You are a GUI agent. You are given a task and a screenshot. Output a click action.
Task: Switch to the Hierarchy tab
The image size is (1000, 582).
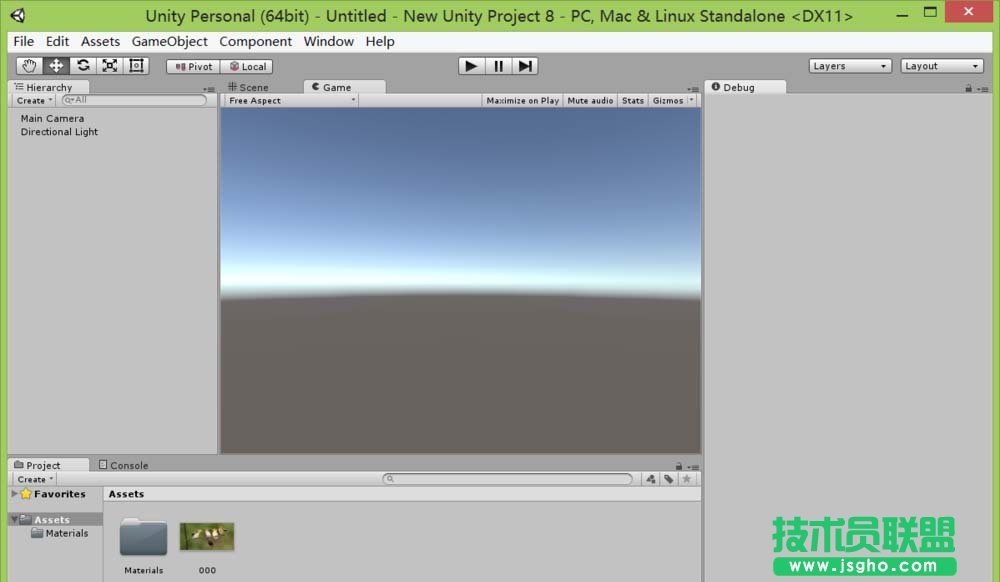(x=48, y=87)
